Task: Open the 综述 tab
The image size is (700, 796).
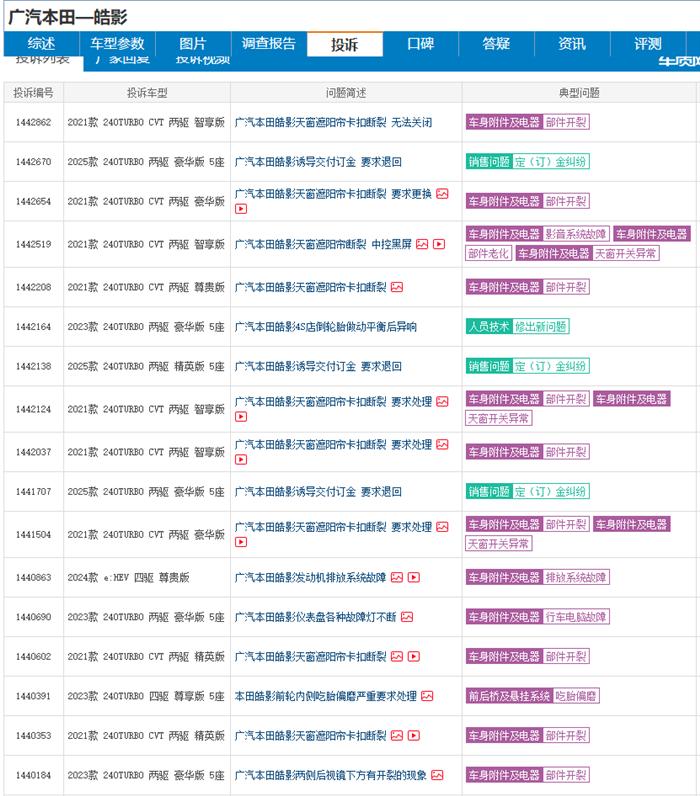Action: [41, 44]
